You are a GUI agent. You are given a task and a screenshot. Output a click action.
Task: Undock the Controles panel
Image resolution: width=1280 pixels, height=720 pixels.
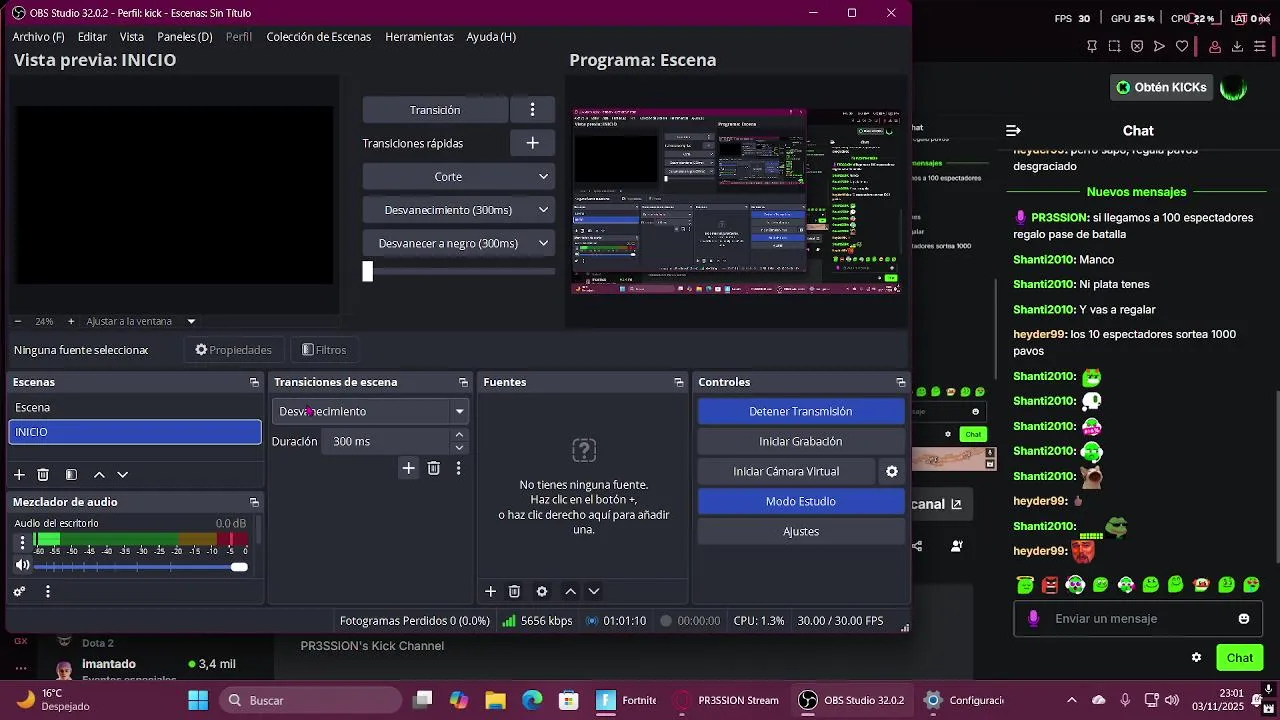point(901,382)
